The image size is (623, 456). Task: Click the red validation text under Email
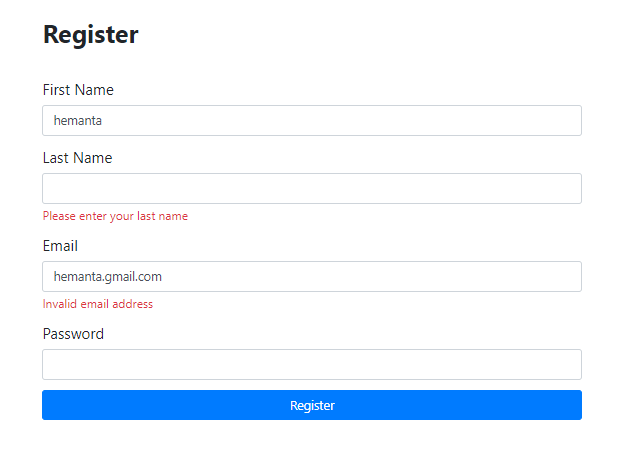click(98, 304)
